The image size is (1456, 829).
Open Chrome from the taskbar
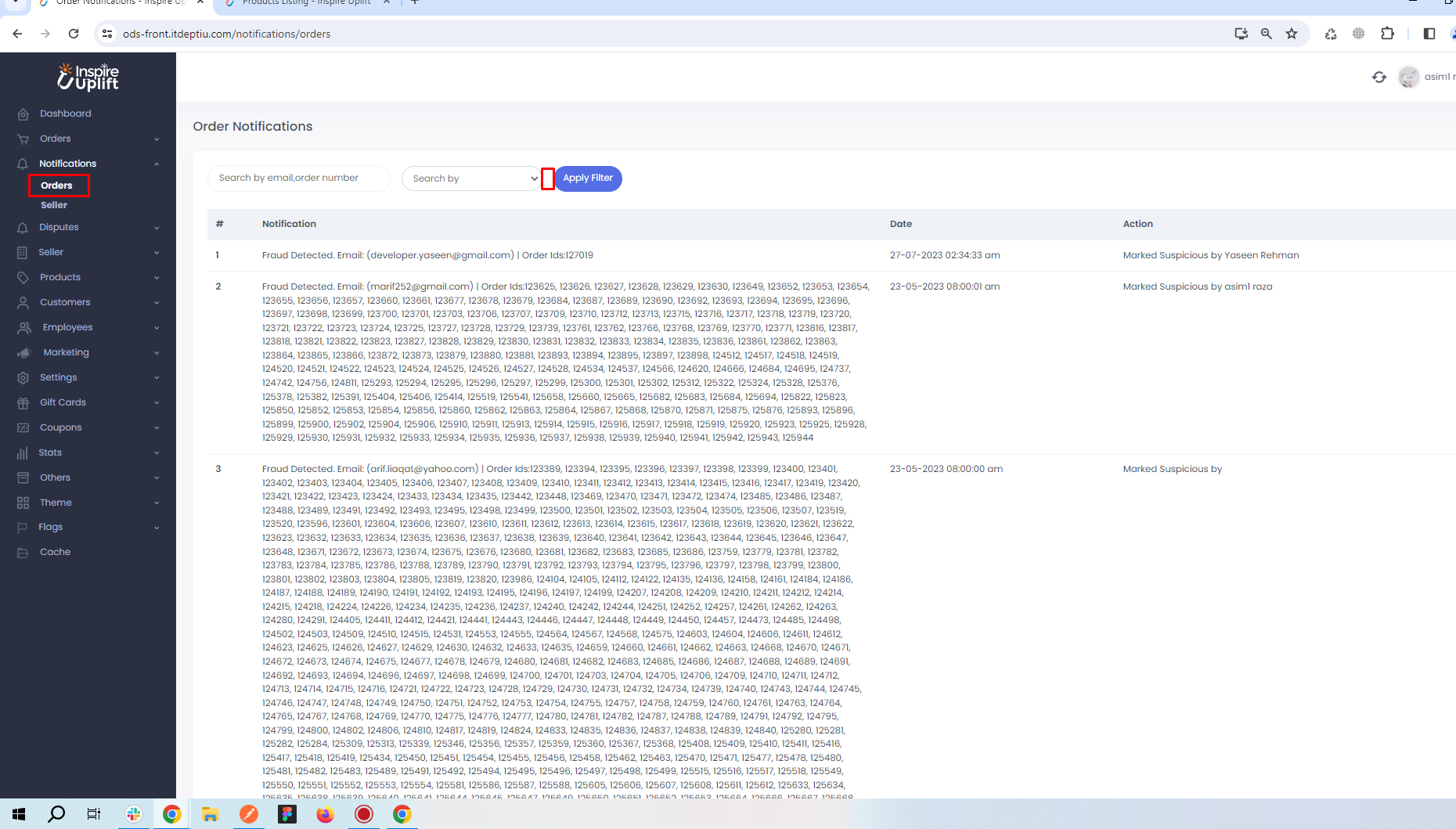point(172,814)
